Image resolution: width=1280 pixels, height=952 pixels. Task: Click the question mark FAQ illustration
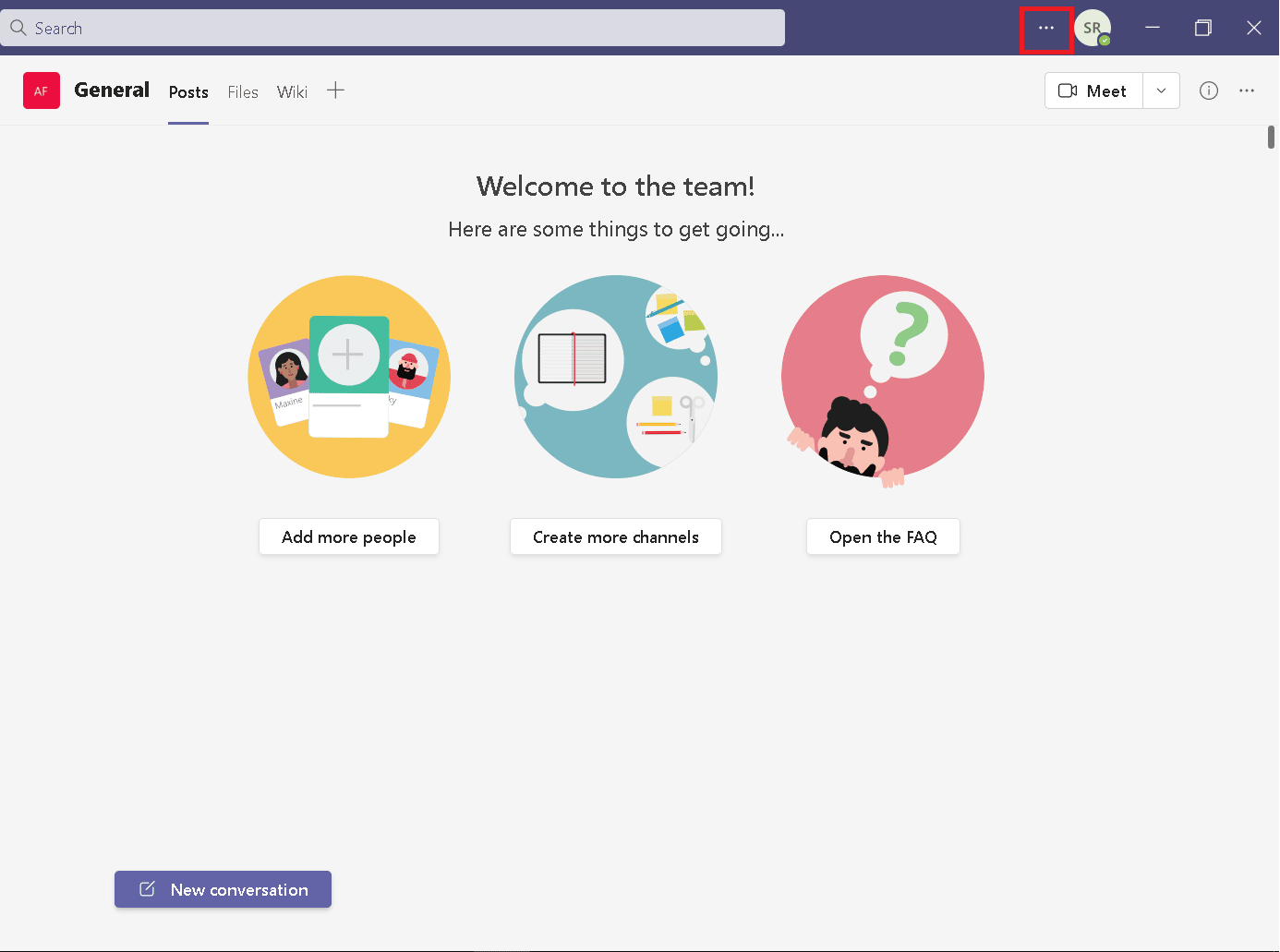coord(883,380)
